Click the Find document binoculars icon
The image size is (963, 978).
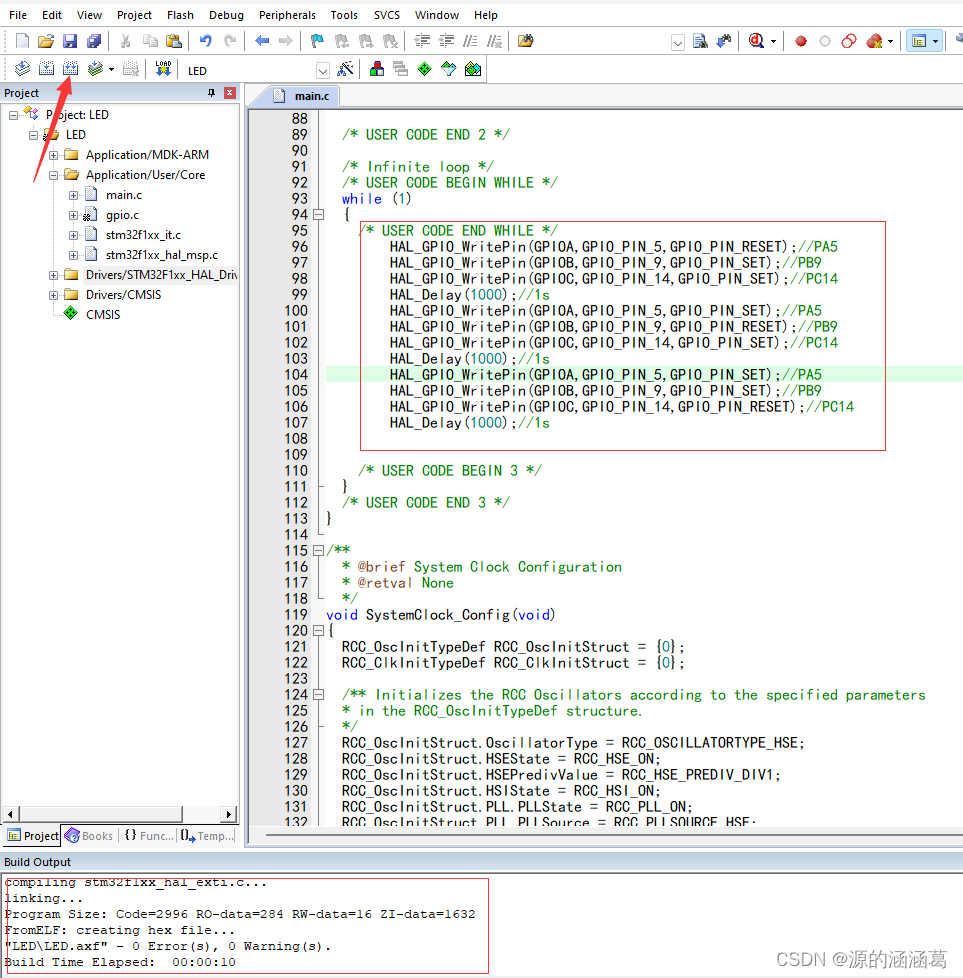(x=700, y=41)
